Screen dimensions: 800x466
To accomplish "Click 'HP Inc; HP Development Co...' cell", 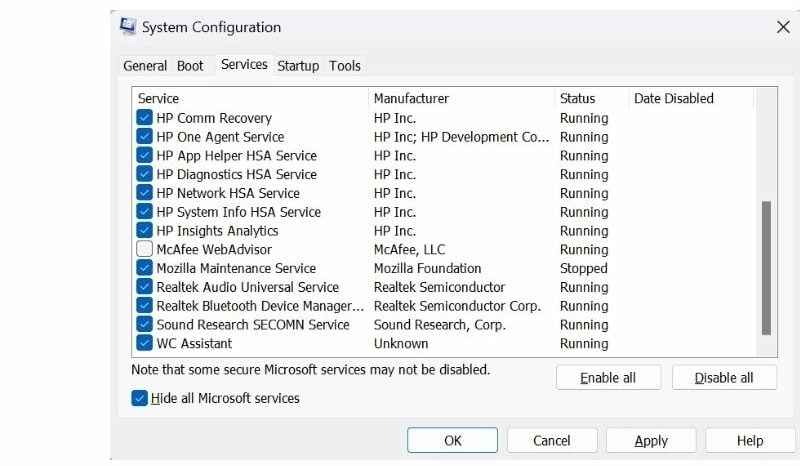I will [461, 137].
